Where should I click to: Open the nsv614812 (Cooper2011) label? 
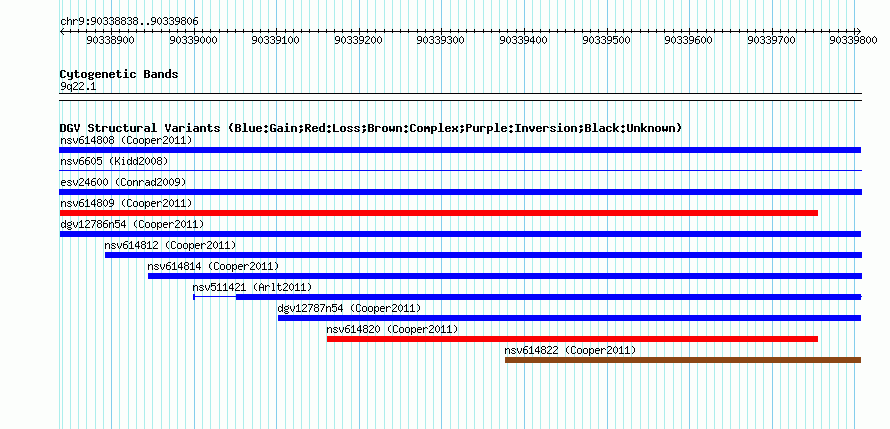coord(170,245)
